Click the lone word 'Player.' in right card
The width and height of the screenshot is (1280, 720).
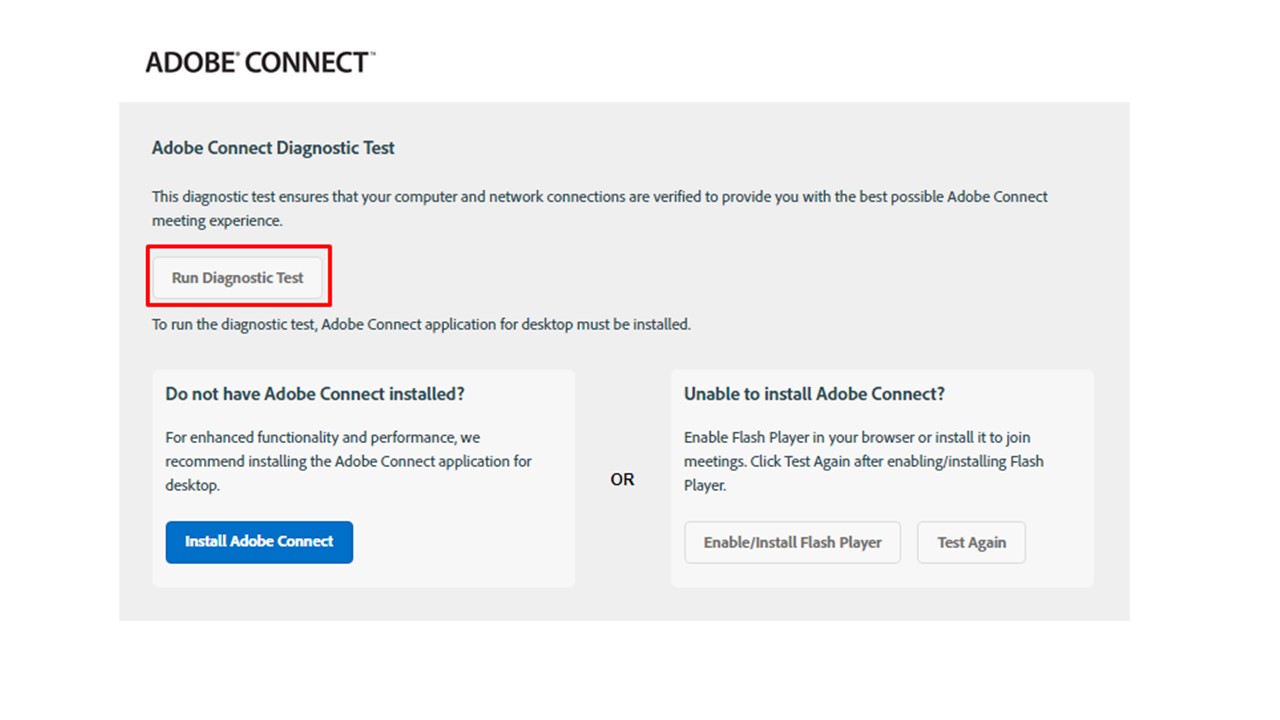coord(705,485)
